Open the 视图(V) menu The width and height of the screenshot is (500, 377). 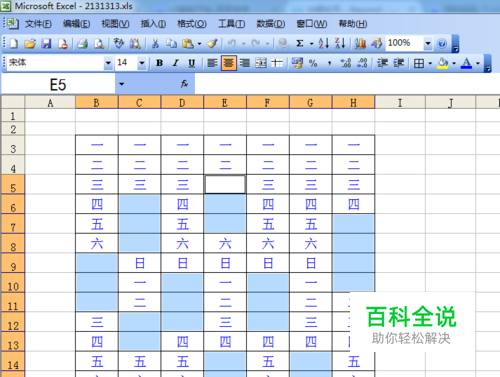115,24
